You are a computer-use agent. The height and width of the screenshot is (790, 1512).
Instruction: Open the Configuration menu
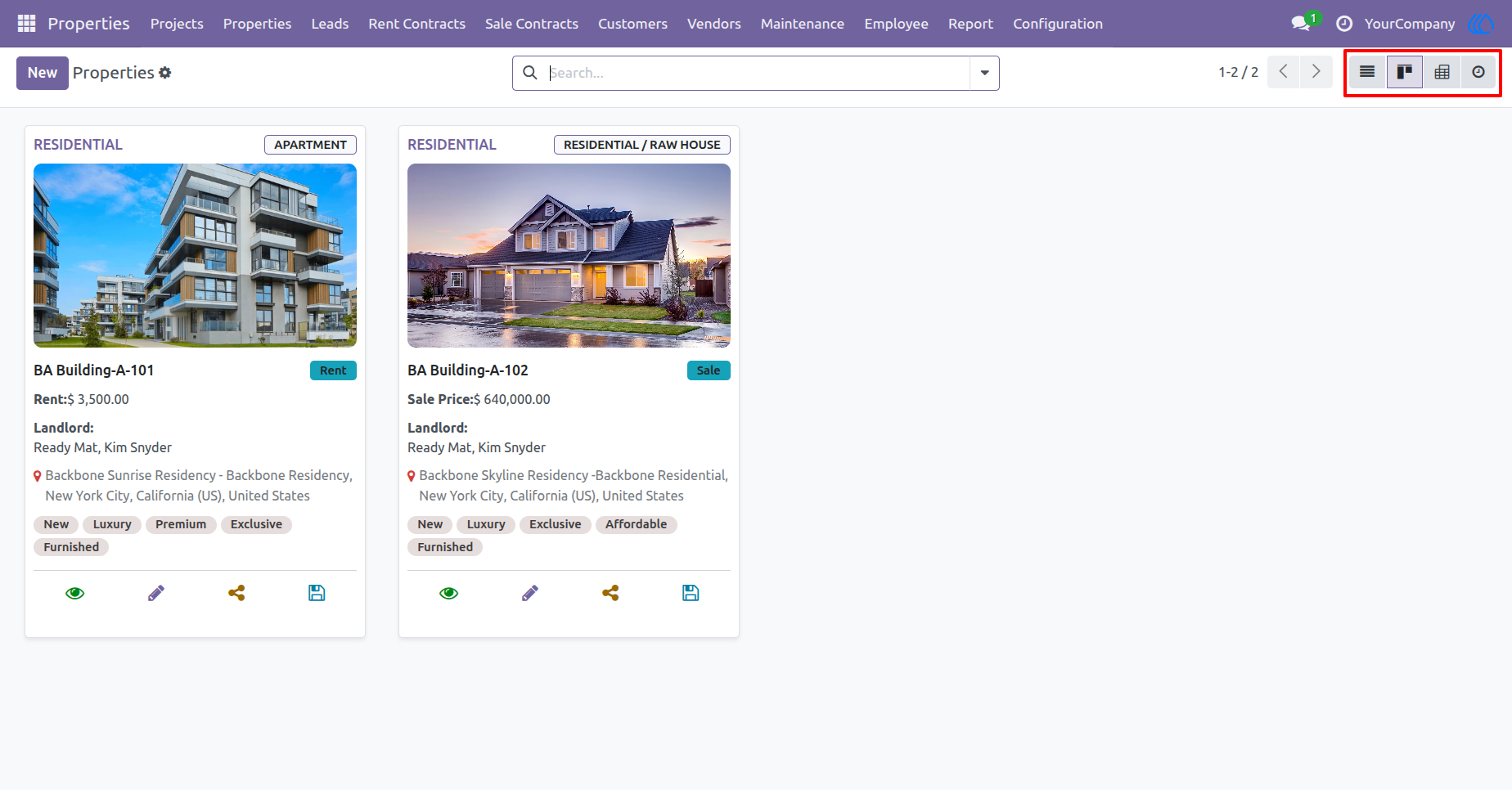[1058, 24]
